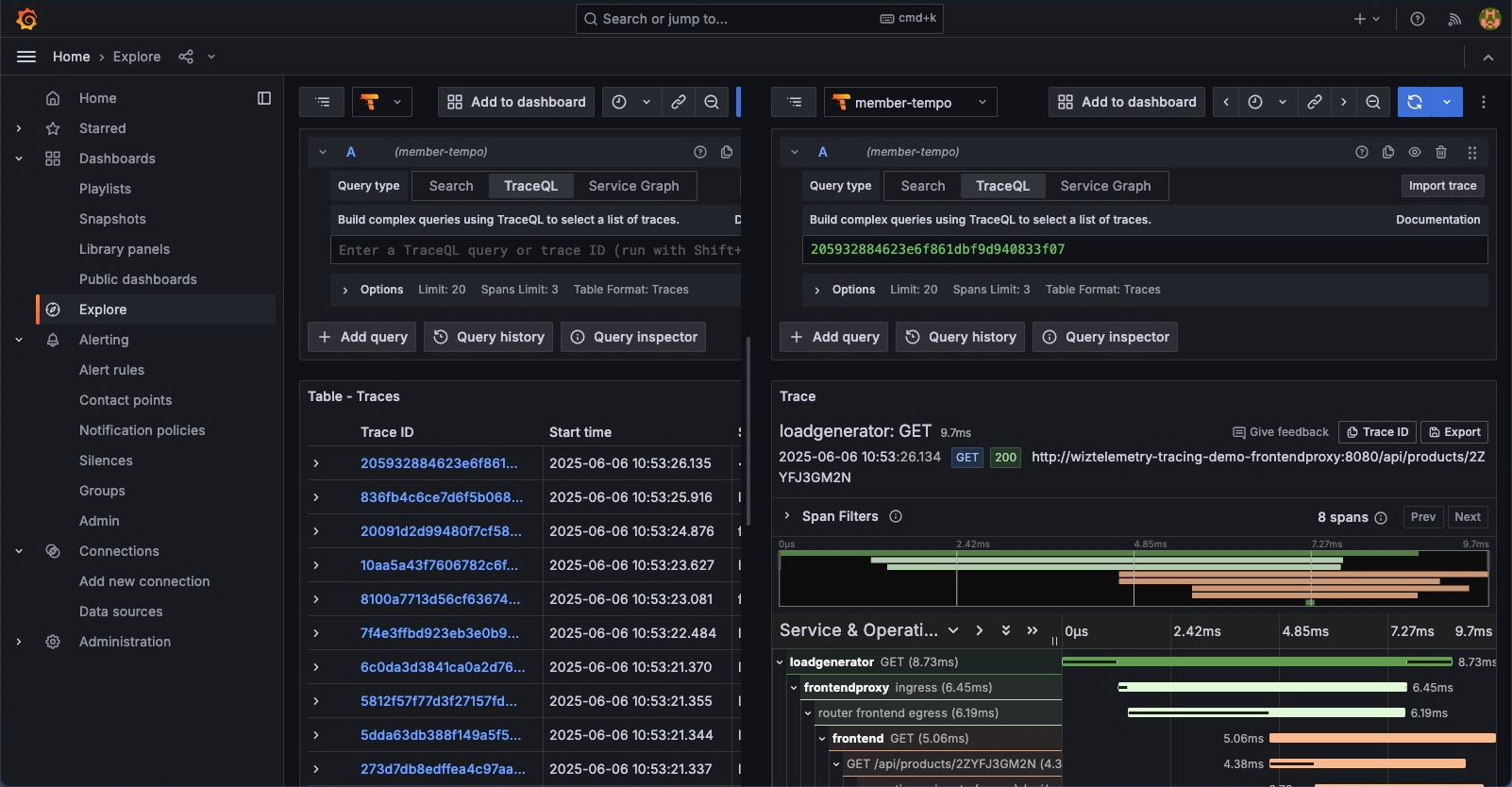Open trace 836fb4c6ce7d6f5b068 link
This screenshot has height=787, width=1512.
coord(441,497)
